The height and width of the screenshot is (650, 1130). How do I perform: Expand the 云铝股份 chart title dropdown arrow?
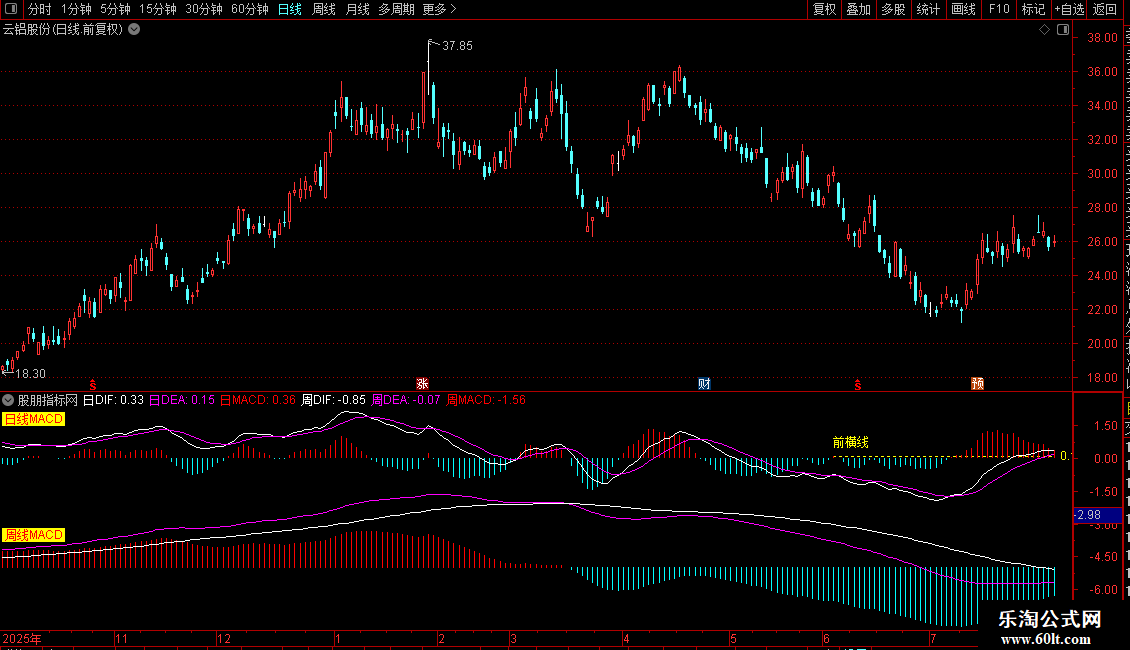click(x=134, y=29)
